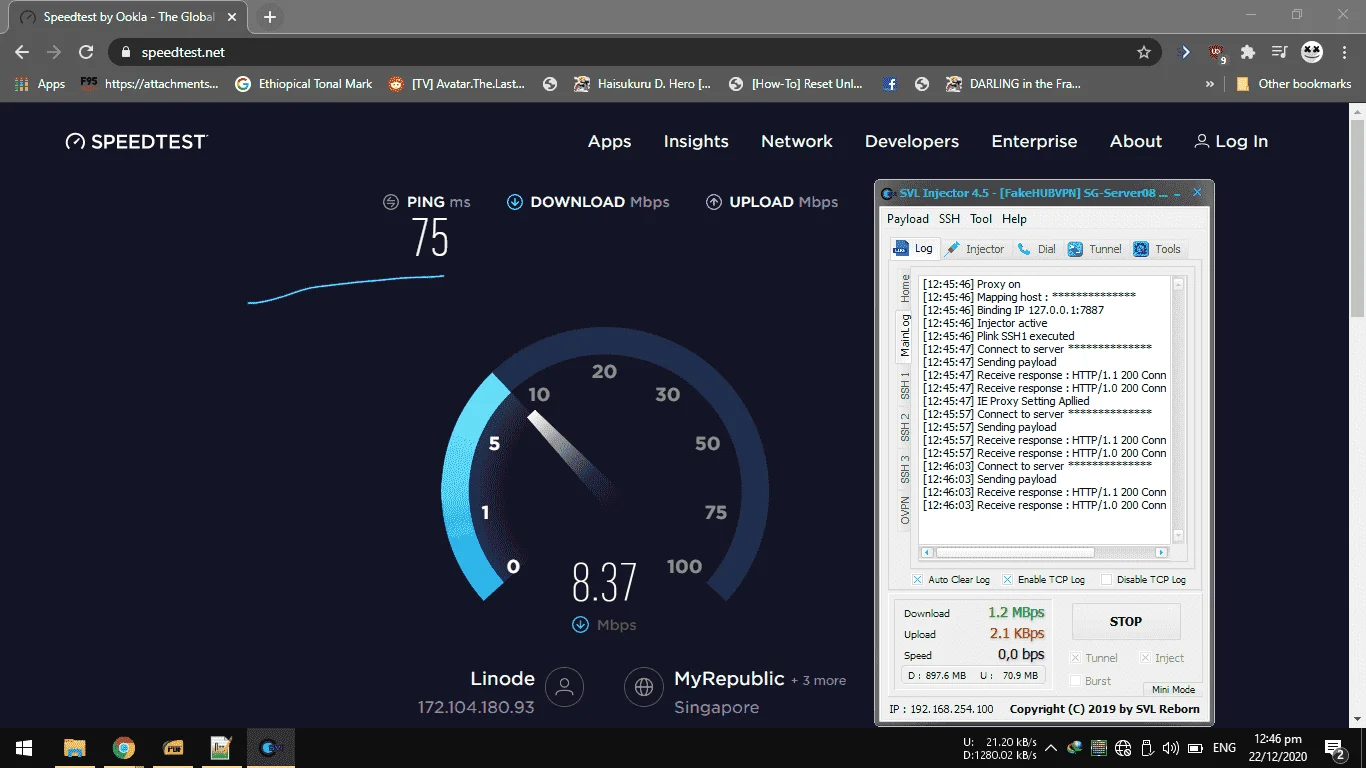Open the notification center icon
The image size is (1366, 768).
tap(1335, 748)
